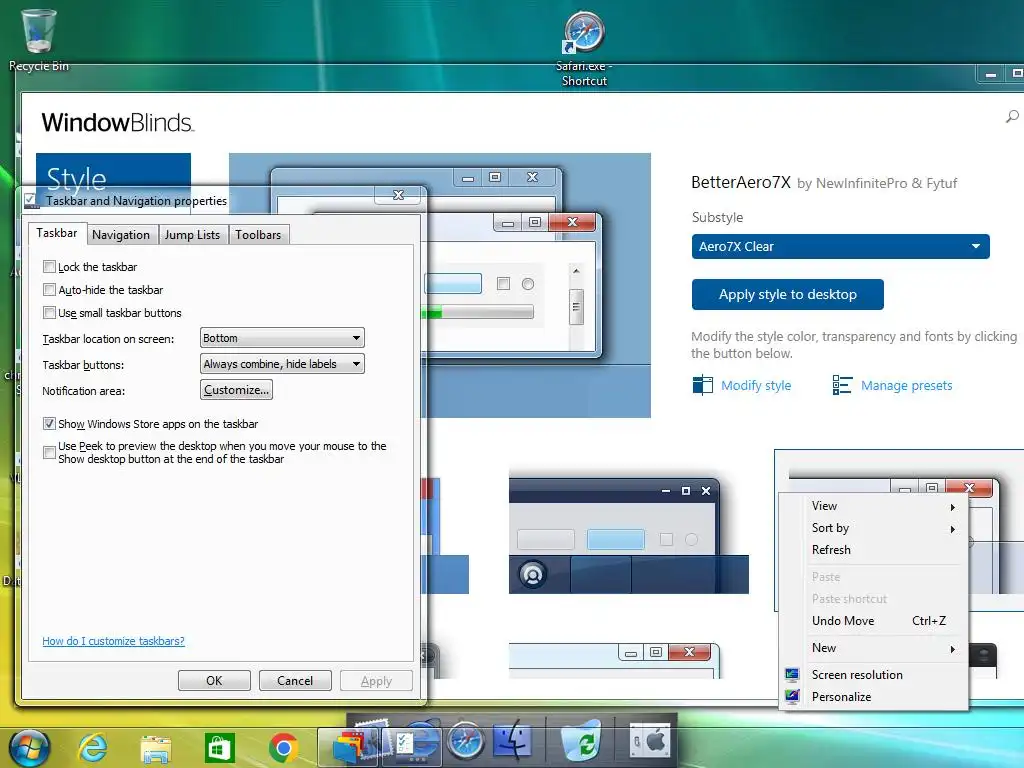Click OK in Taskbar properties dialog
The height and width of the screenshot is (768, 1024).
(x=214, y=680)
